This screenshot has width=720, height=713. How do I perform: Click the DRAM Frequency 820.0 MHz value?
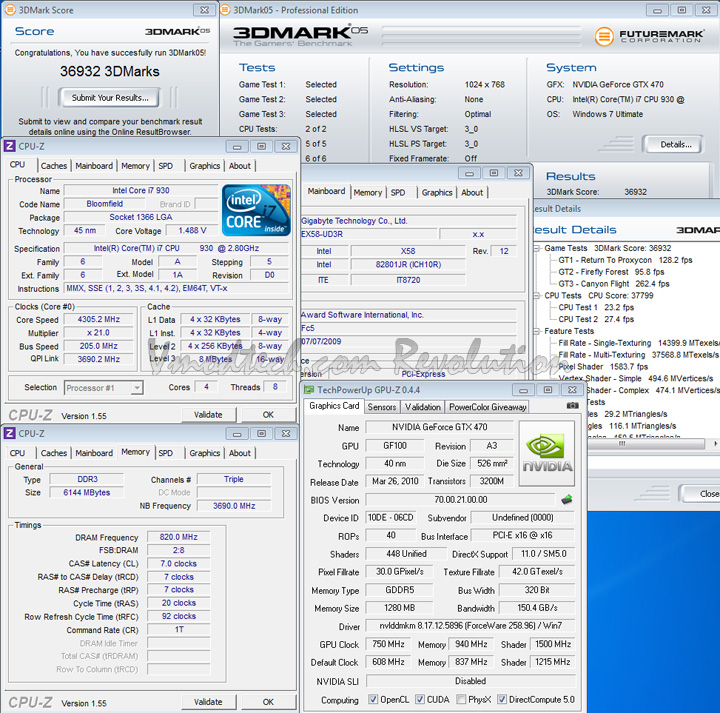(x=179, y=537)
